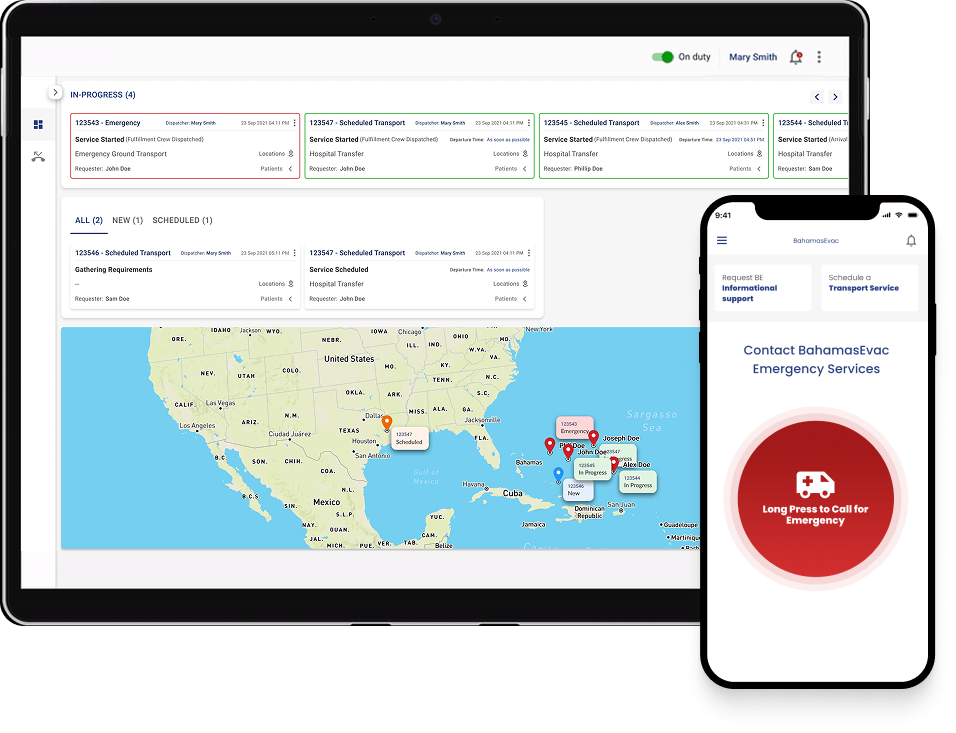Image resolution: width=956 pixels, height=733 pixels.
Task: Click the IN-PROGRESS (4) heading
Action: 102,95
